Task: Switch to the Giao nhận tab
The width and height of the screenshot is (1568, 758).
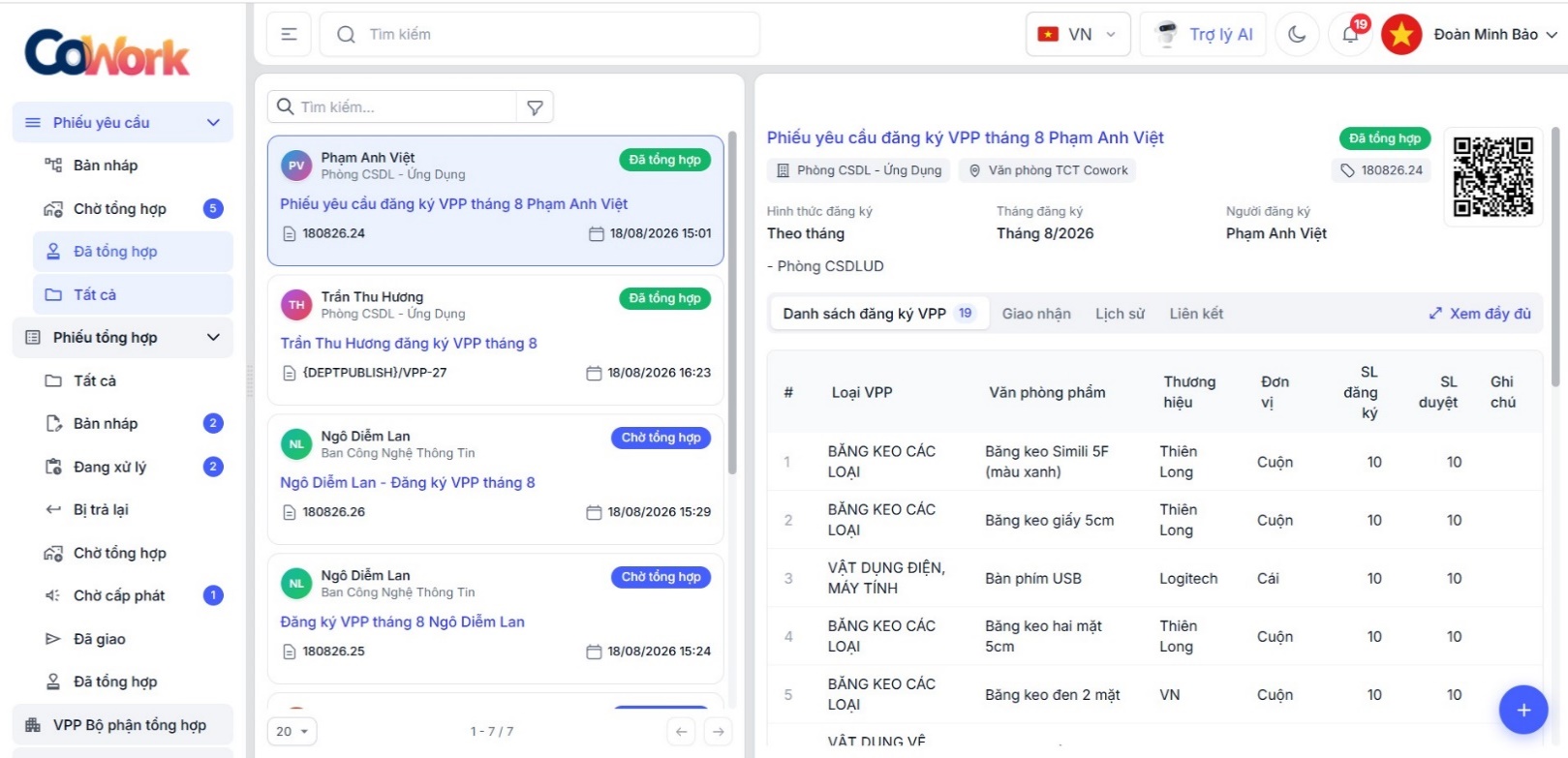Action: [1036, 314]
